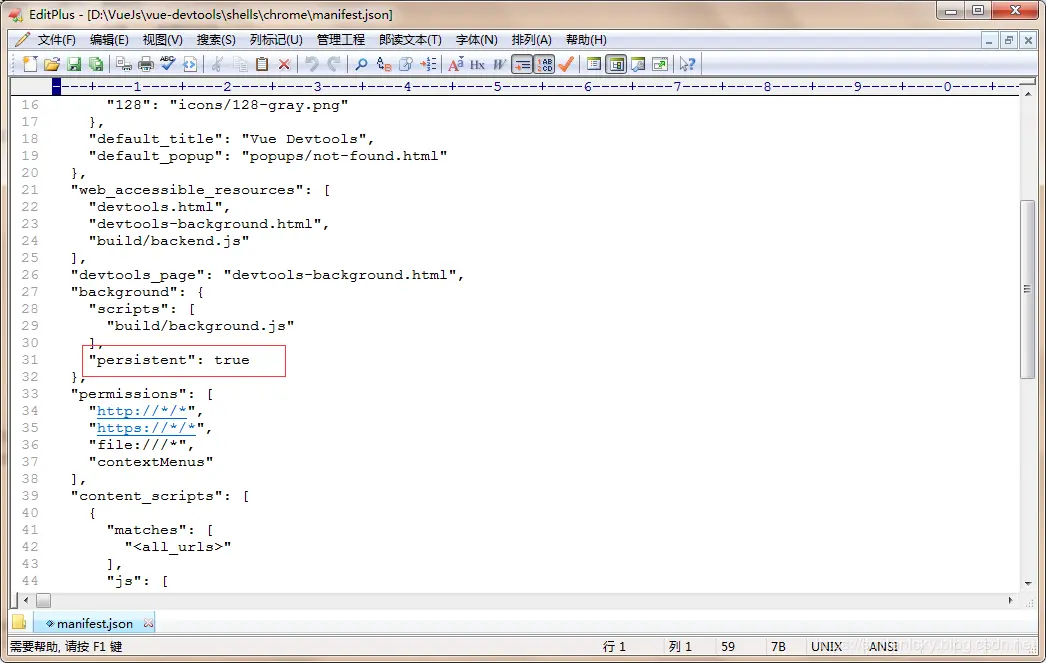Toggle line numbers display

(x=544, y=64)
